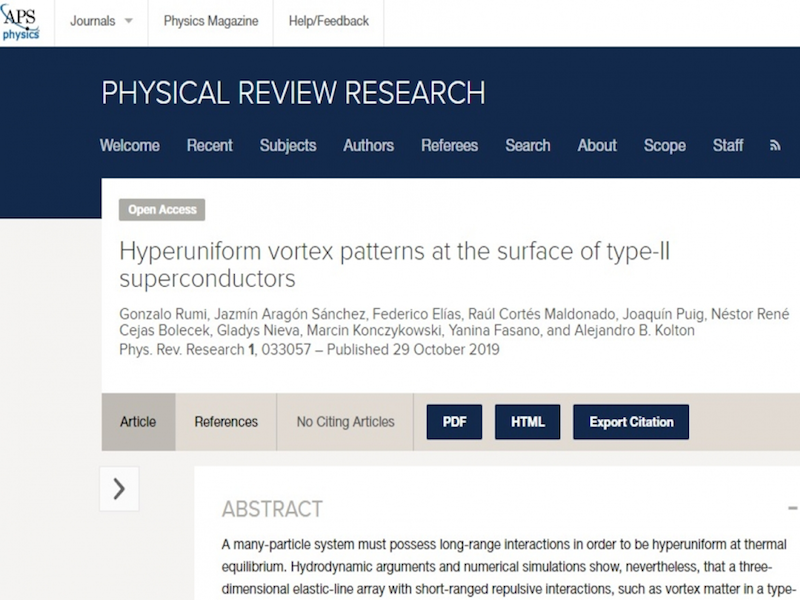Click the Published 29 October 2019 date
Screen dimensions: 800x600
point(413,349)
